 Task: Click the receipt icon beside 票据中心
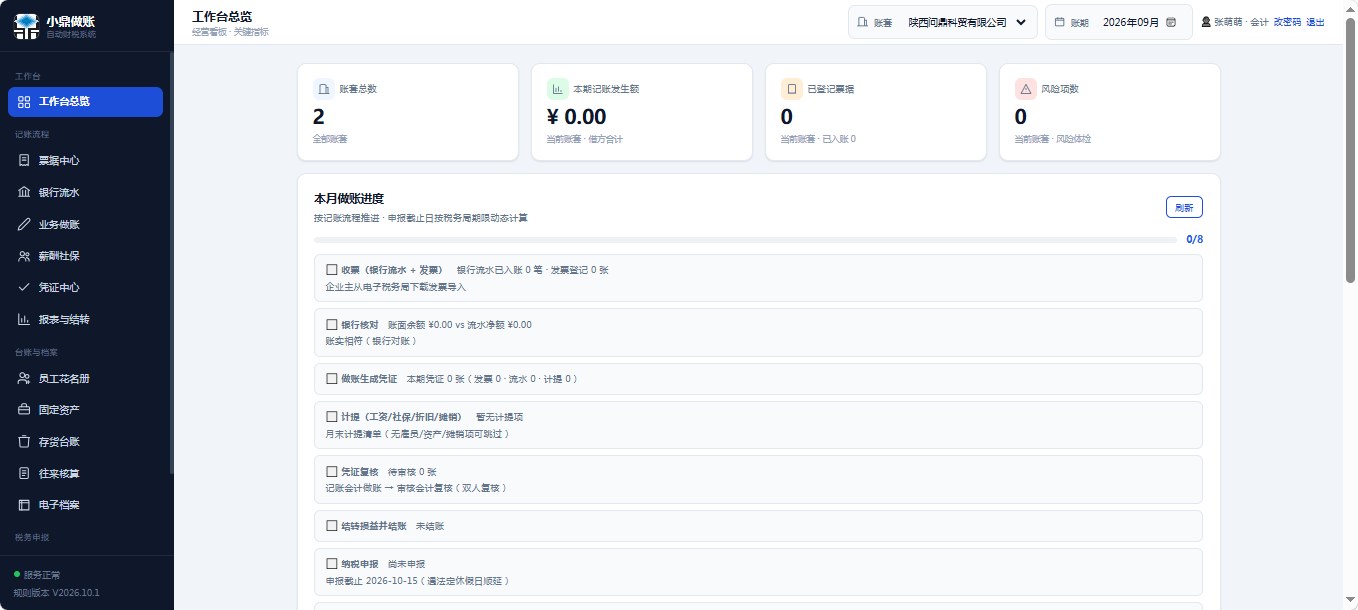click(24, 160)
